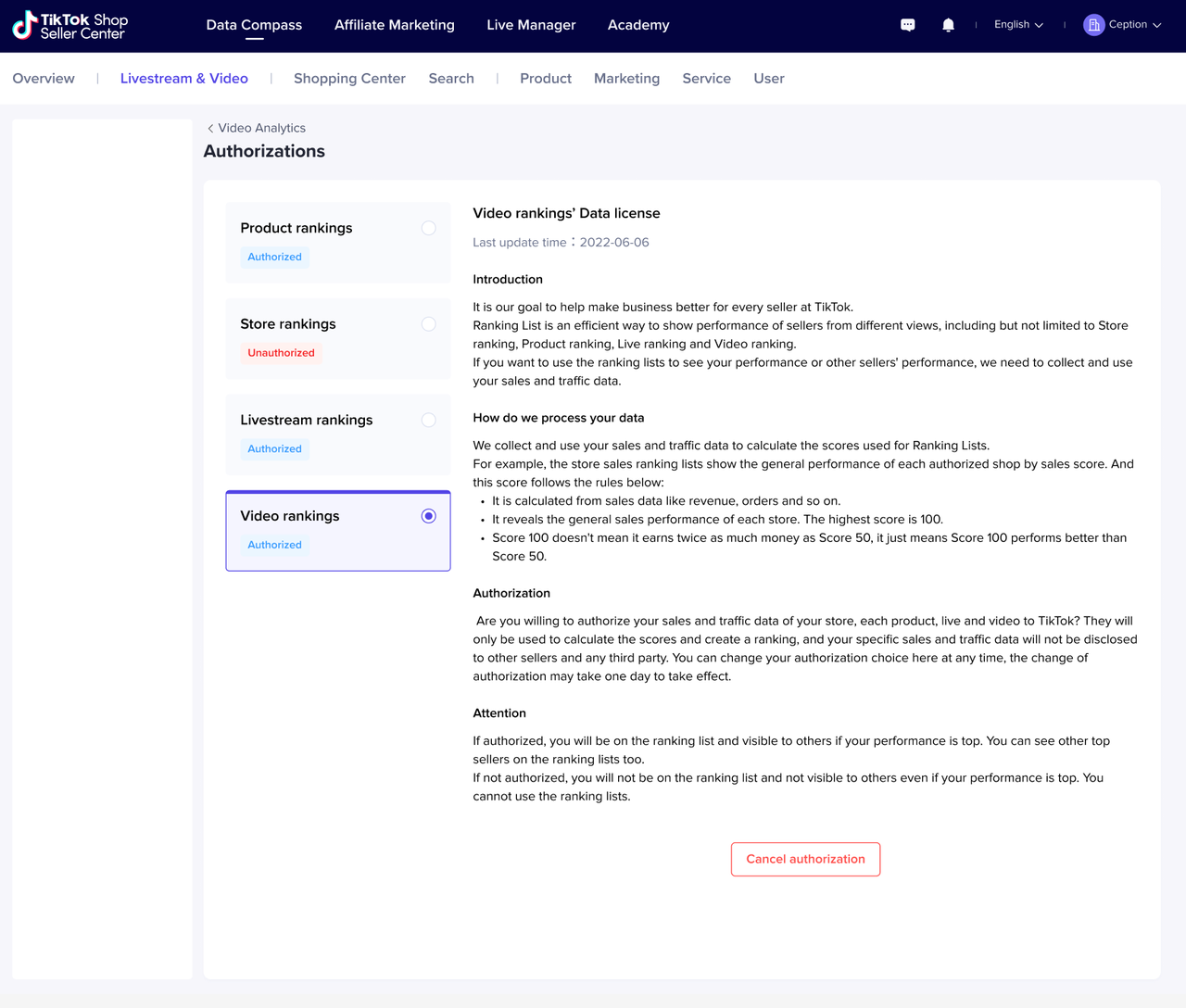
Task: Go back to Video Analytics link
Action: coord(261,129)
